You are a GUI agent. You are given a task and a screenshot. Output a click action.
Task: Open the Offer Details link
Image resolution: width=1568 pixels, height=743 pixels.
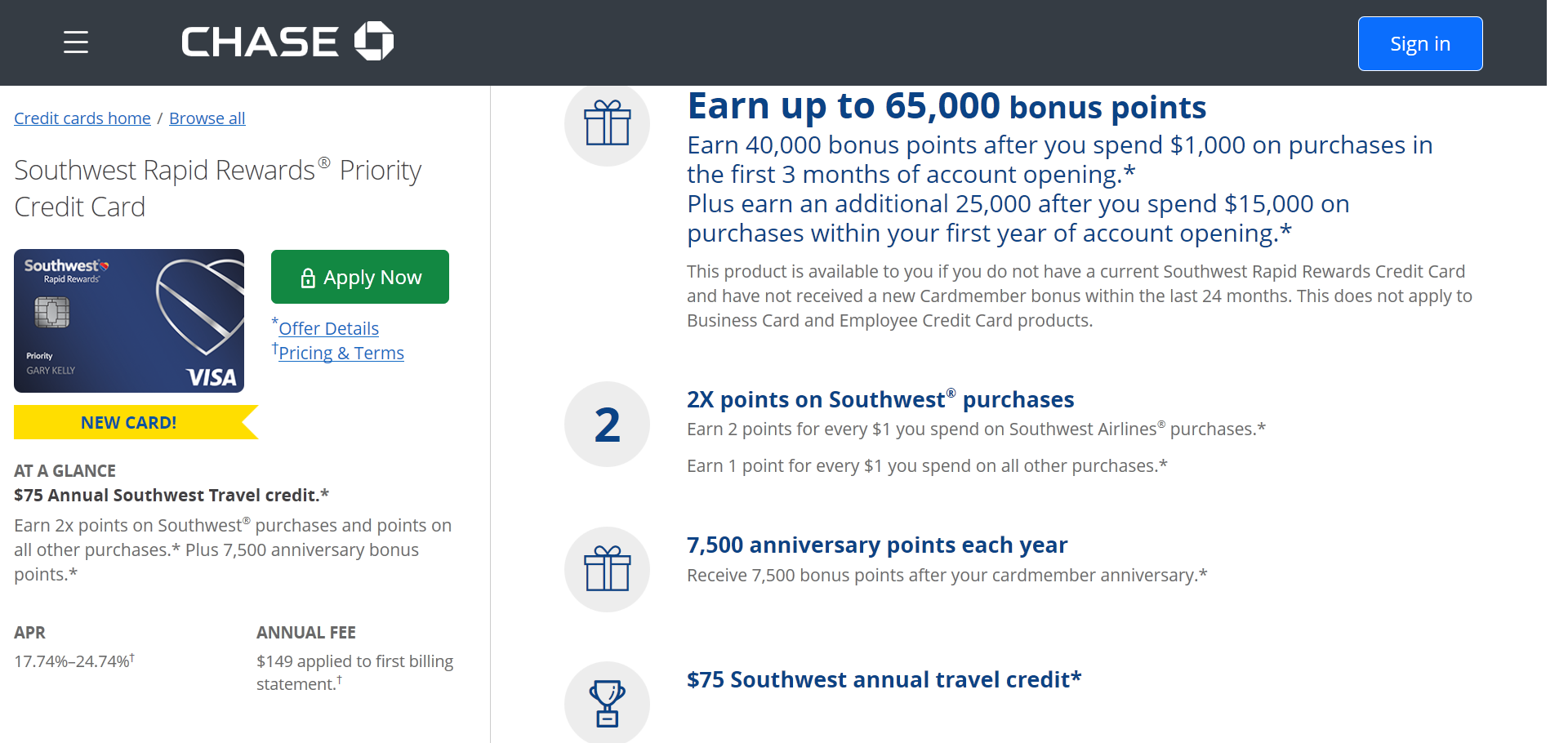pyautogui.click(x=328, y=328)
